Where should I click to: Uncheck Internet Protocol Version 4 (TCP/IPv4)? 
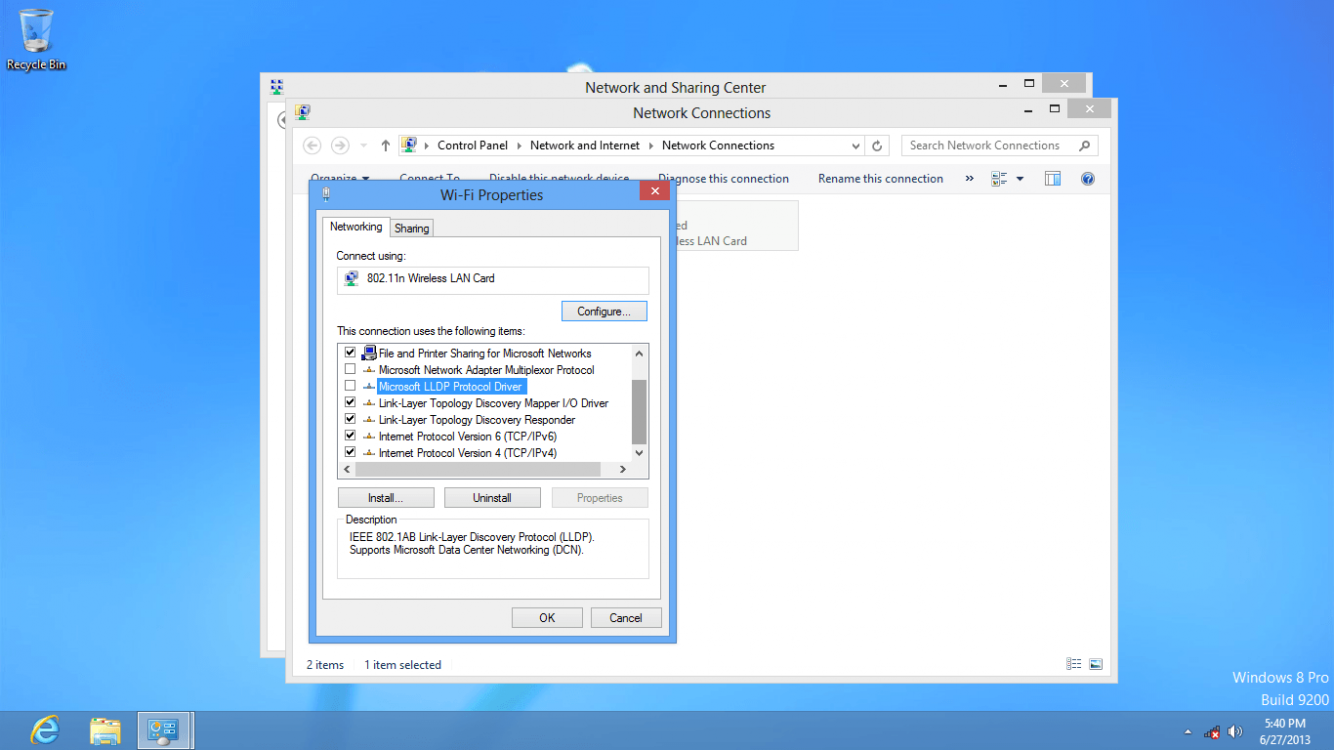pos(350,453)
